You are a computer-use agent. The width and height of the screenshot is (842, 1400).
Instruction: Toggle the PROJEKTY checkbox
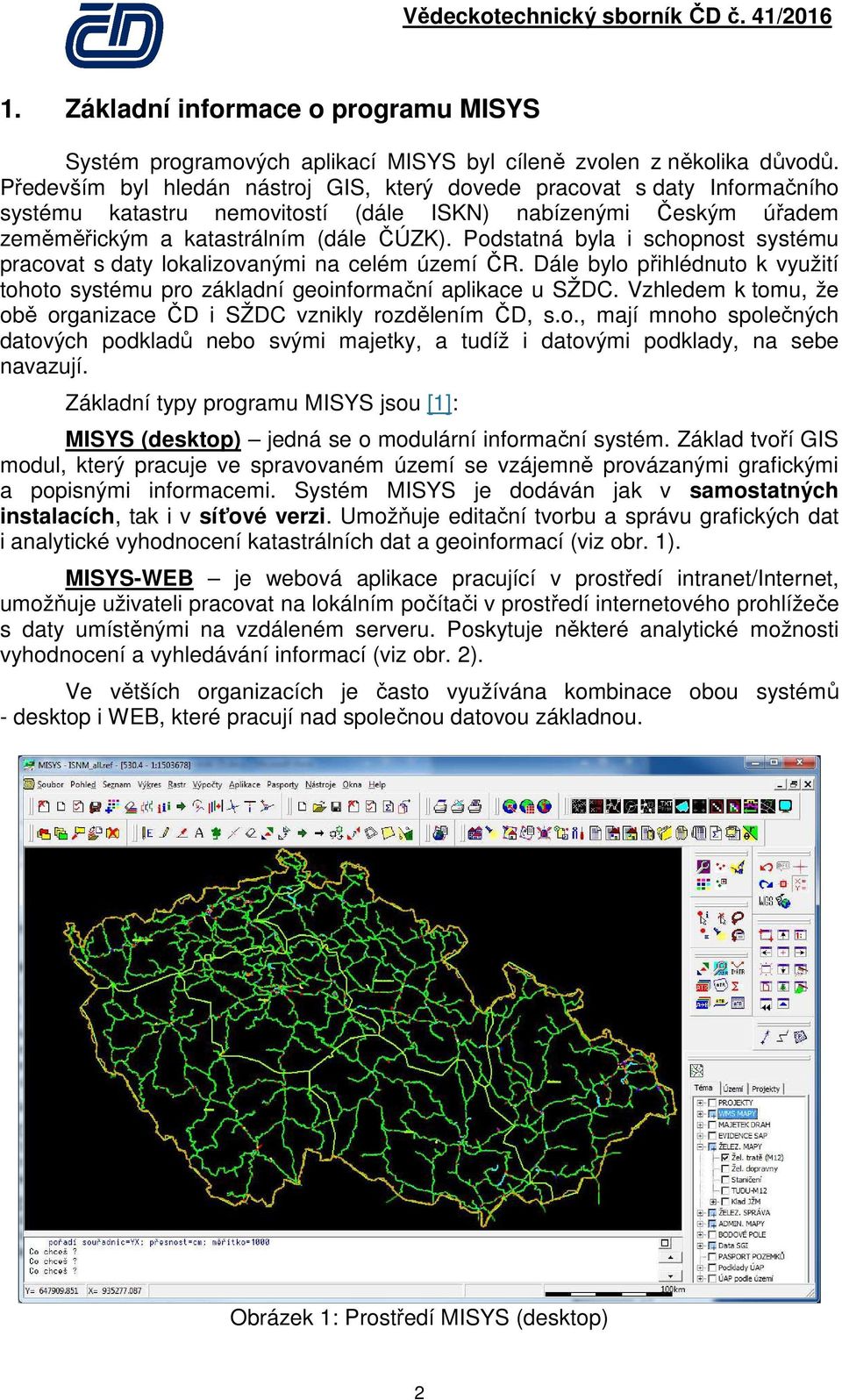[712, 1103]
